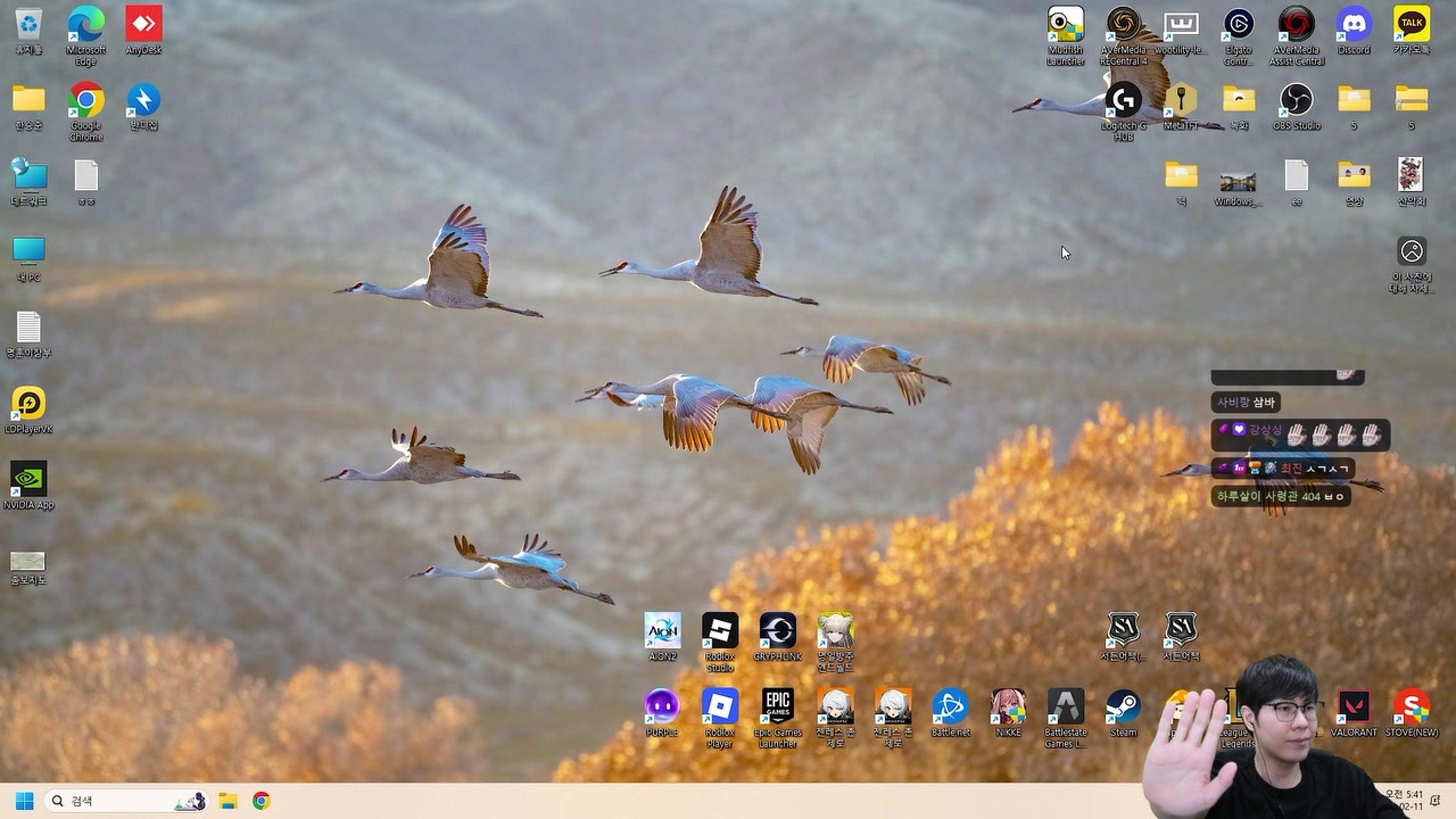Select the Steam desktop icon
Screen dimensions: 1456x819
[x=1123, y=708]
